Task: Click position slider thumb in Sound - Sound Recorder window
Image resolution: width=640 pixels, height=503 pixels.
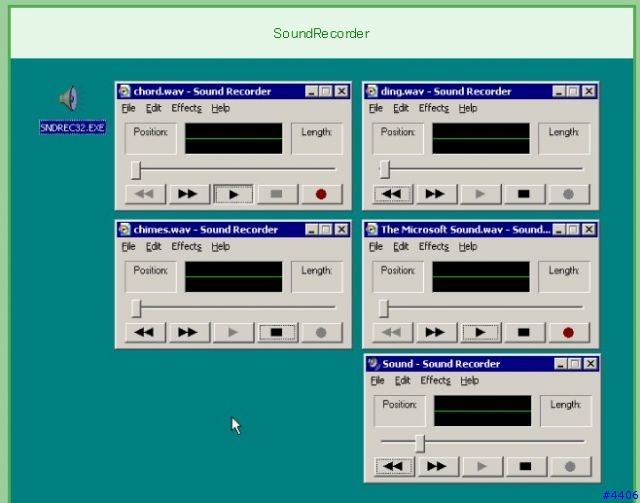Action: coord(420,443)
